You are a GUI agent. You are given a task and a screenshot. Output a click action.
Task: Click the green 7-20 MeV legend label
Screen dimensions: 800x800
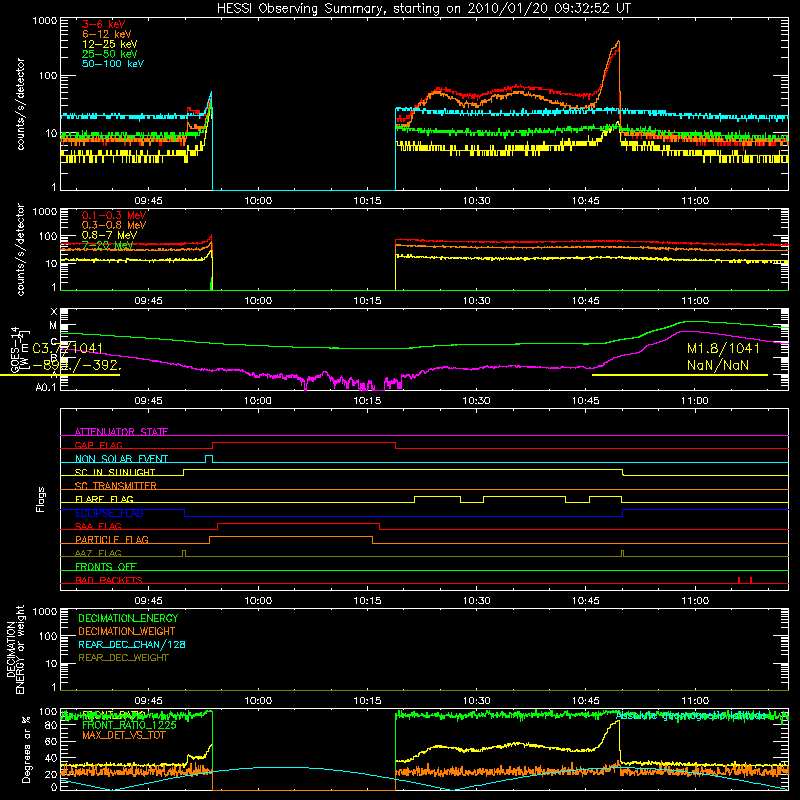(108, 245)
